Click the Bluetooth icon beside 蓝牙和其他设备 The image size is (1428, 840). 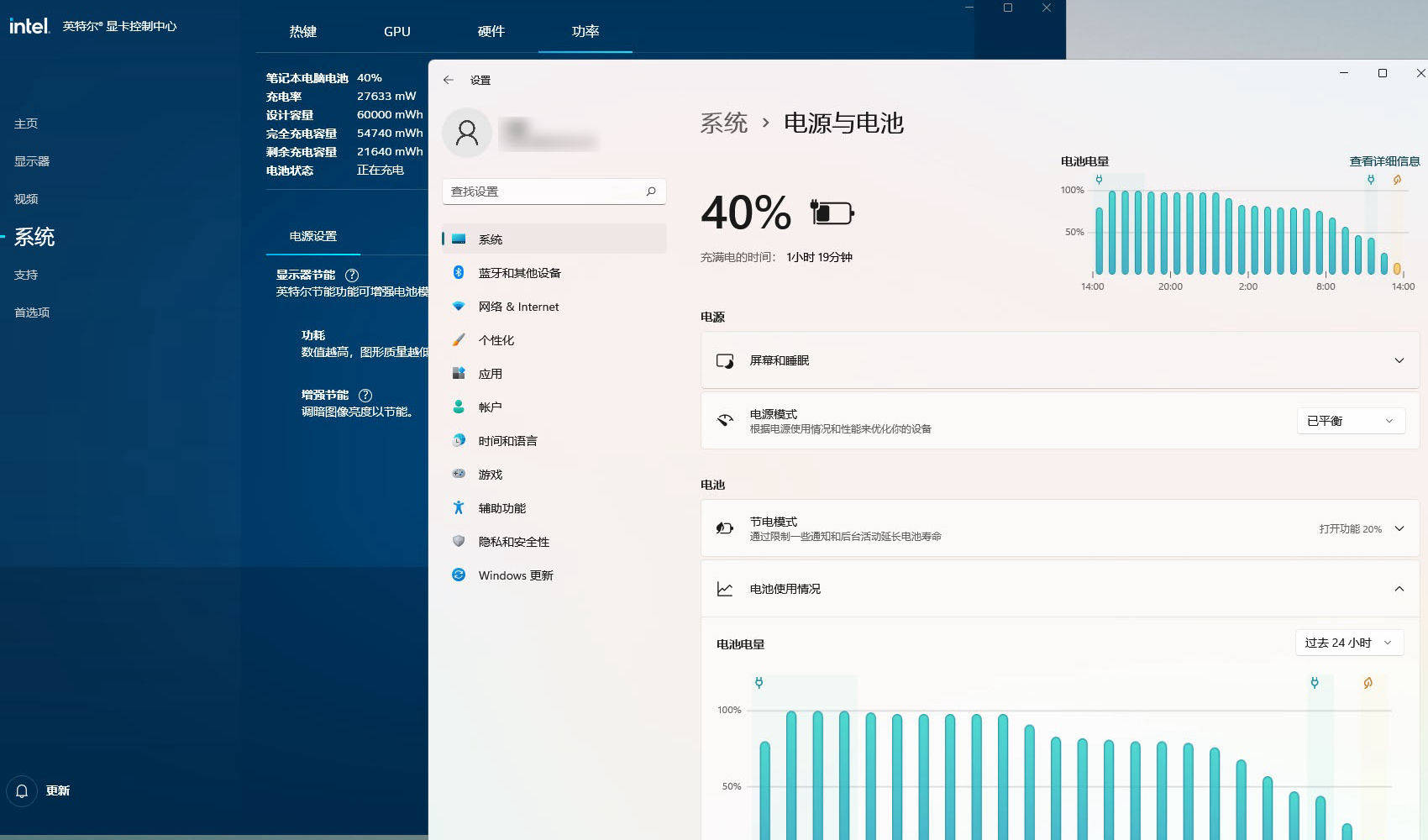click(x=459, y=272)
